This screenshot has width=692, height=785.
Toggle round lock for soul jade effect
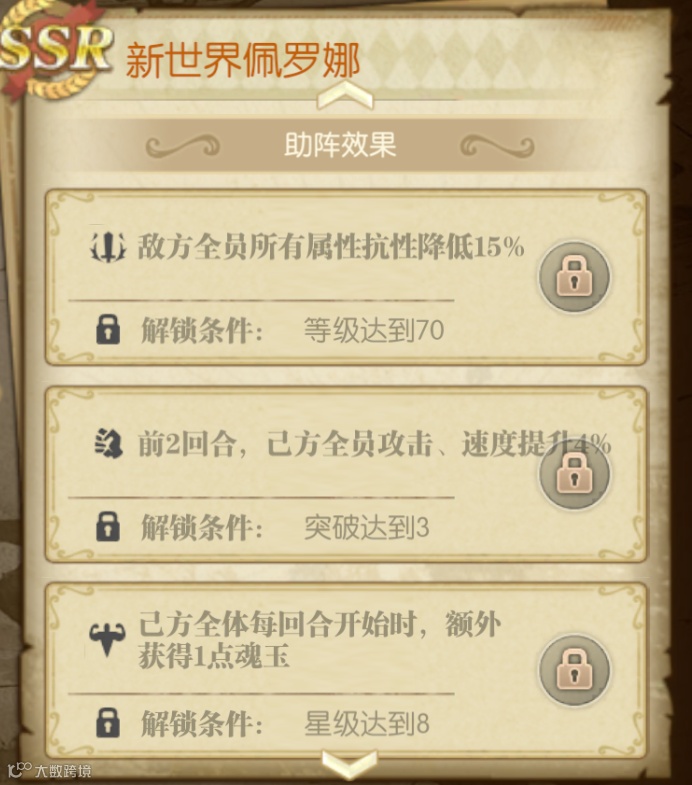pos(574,670)
